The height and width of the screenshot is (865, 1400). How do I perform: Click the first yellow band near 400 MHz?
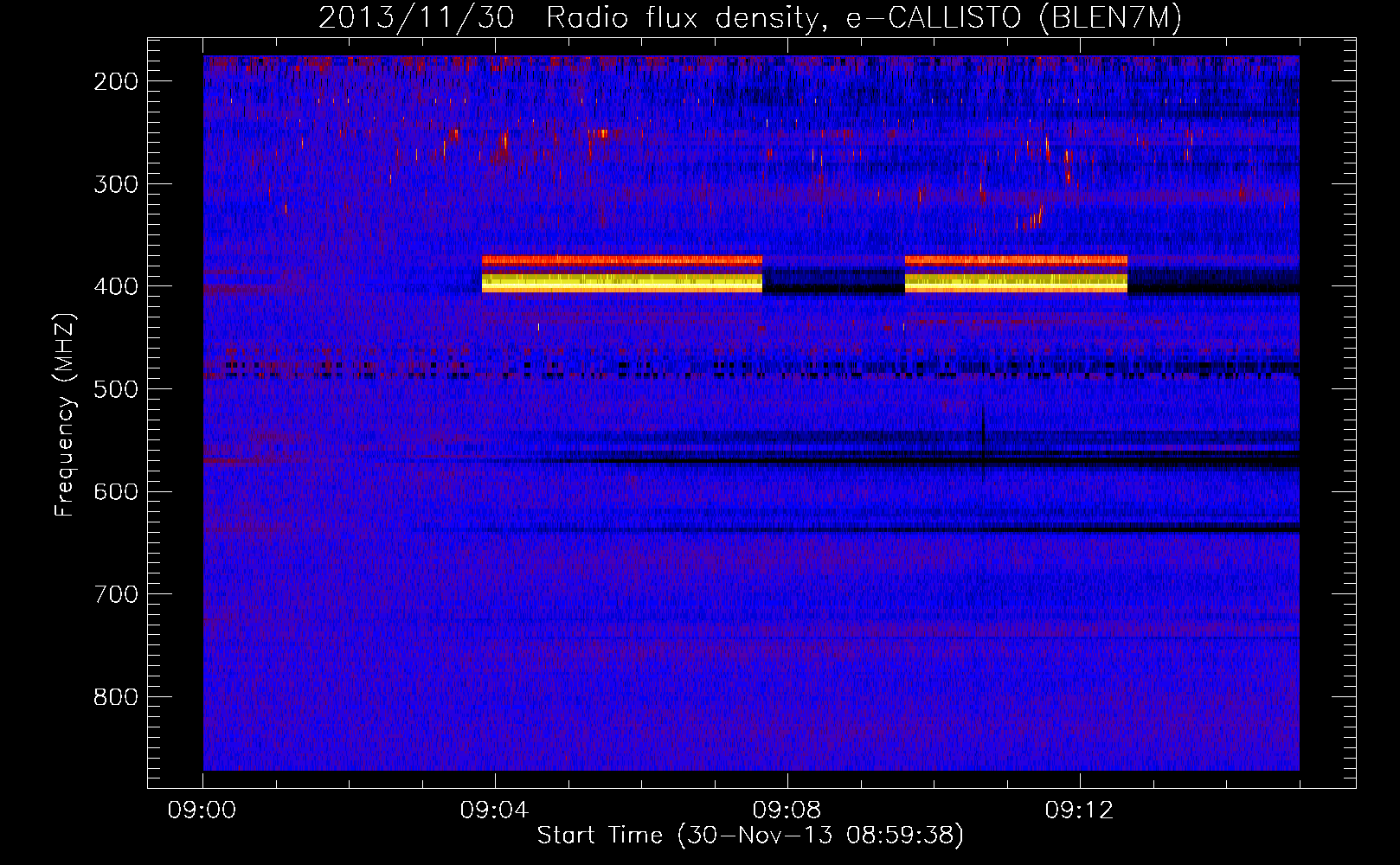pyautogui.click(x=622, y=284)
